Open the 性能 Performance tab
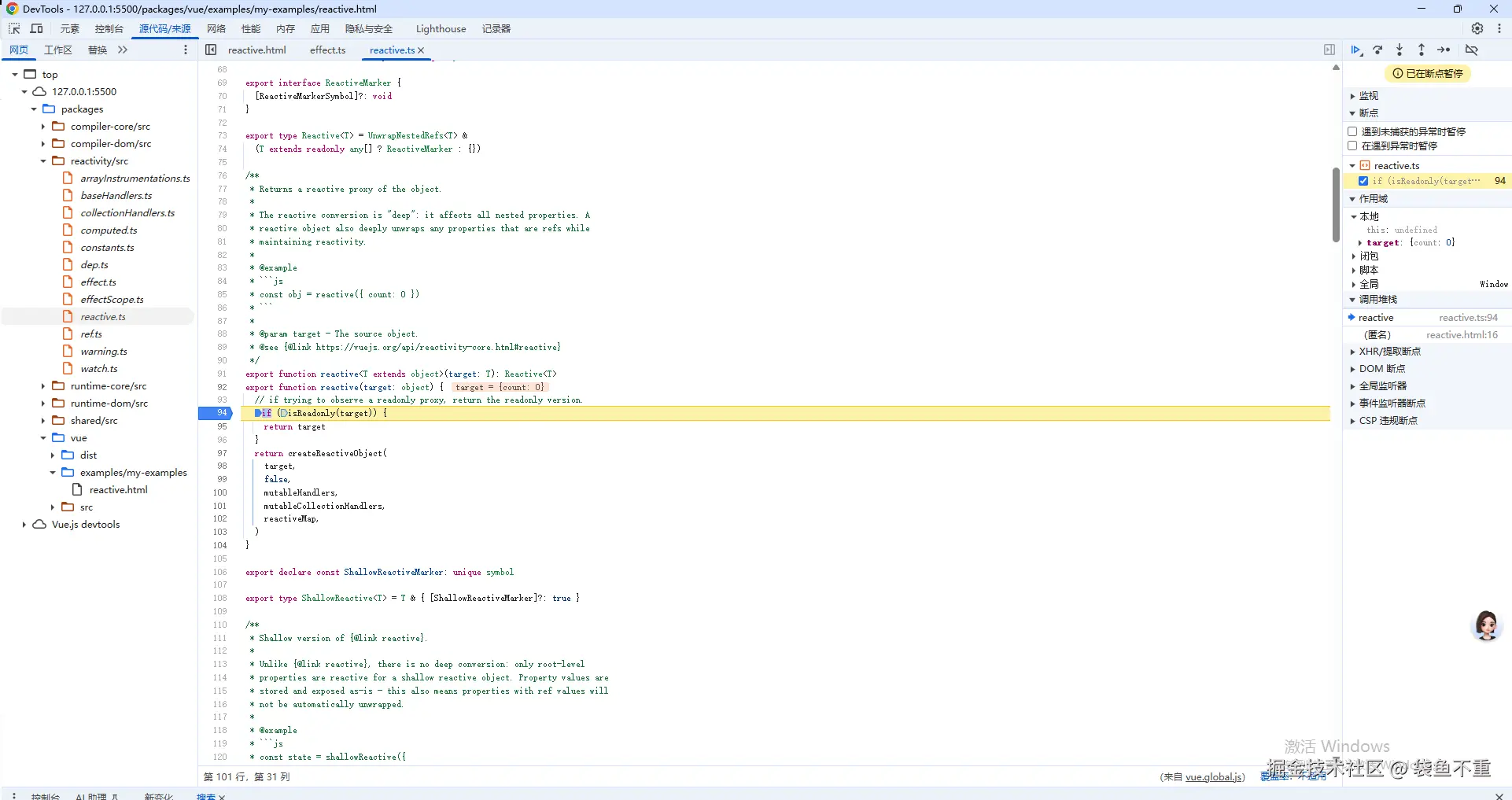 pos(251,29)
